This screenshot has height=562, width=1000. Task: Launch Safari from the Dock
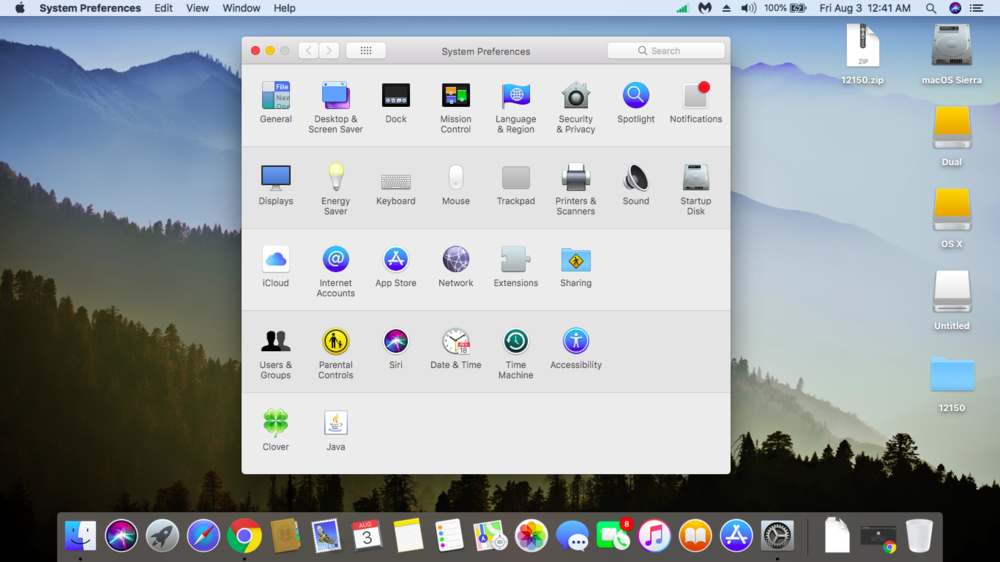tap(203, 535)
